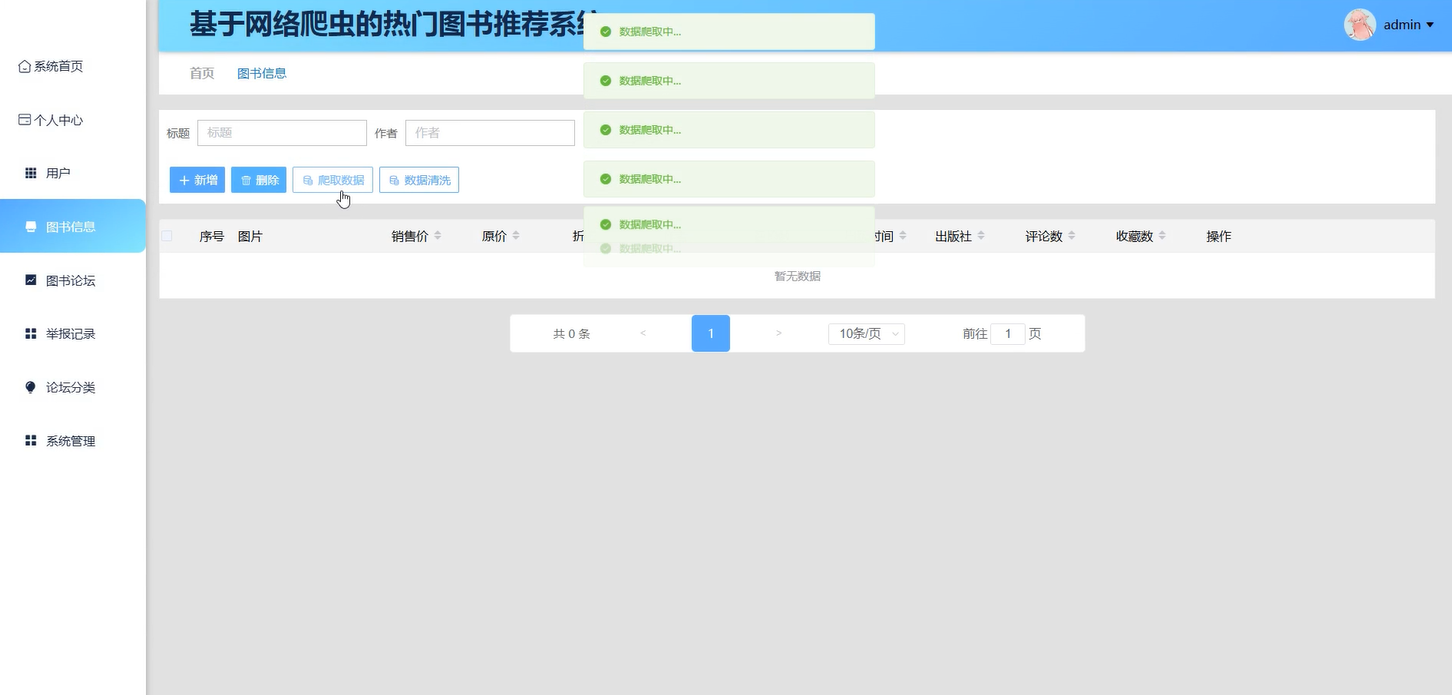This screenshot has height=695, width=1452.
Task: Select the 举报记录 sidebar icon
Action: pos(29,333)
